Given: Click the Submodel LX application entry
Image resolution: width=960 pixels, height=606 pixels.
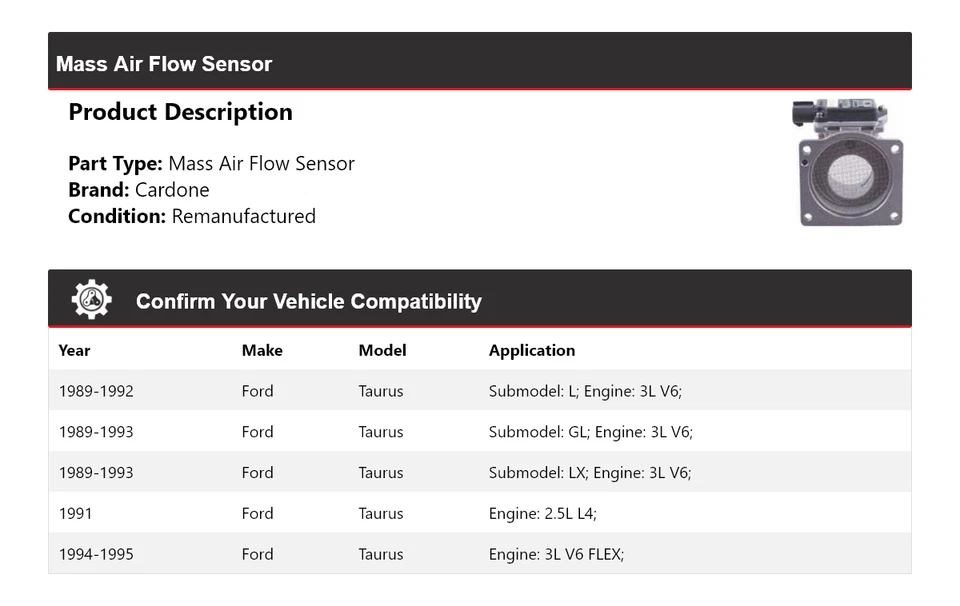Looking at the screenshot, I should point(590,473).
